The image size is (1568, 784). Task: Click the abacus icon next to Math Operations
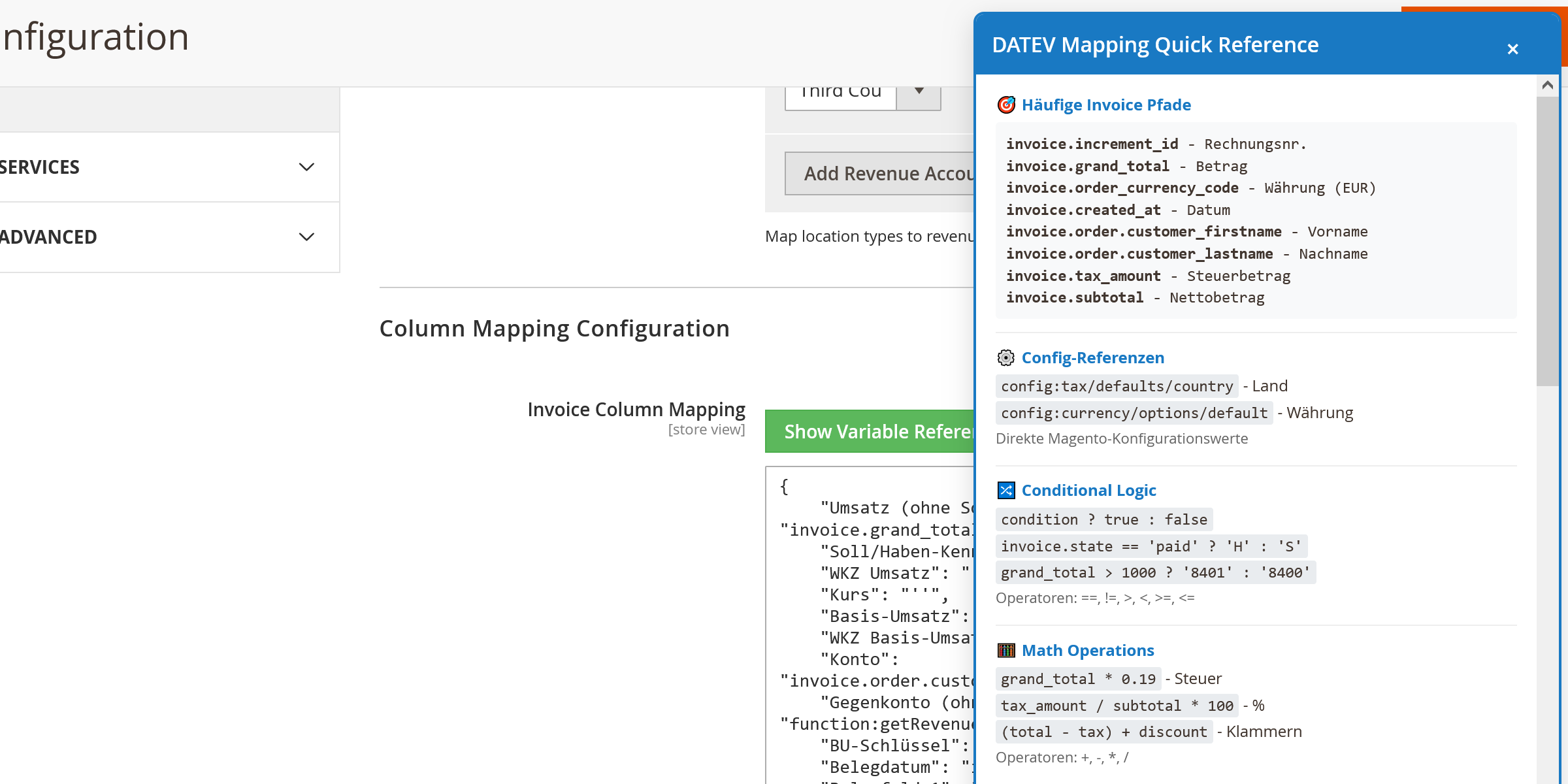(1006, 650)
